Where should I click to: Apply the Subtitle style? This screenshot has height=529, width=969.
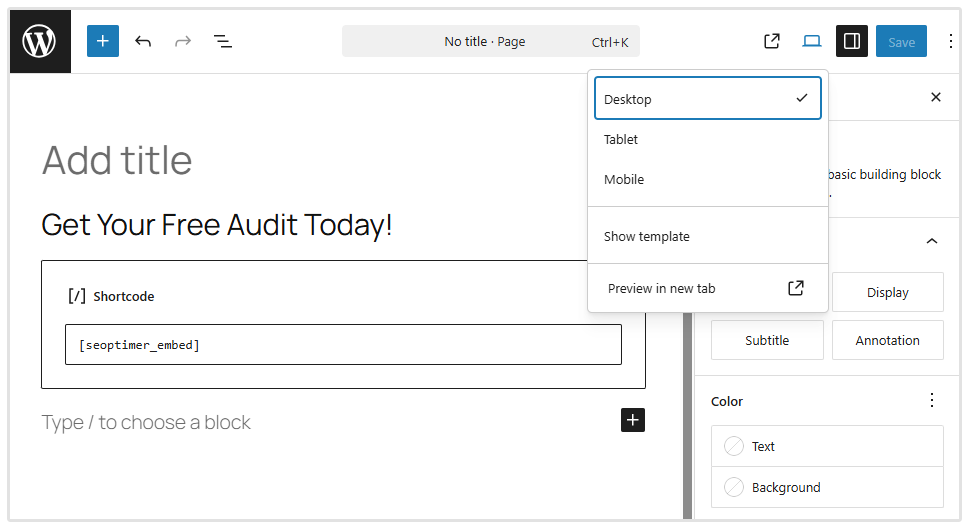767,340
